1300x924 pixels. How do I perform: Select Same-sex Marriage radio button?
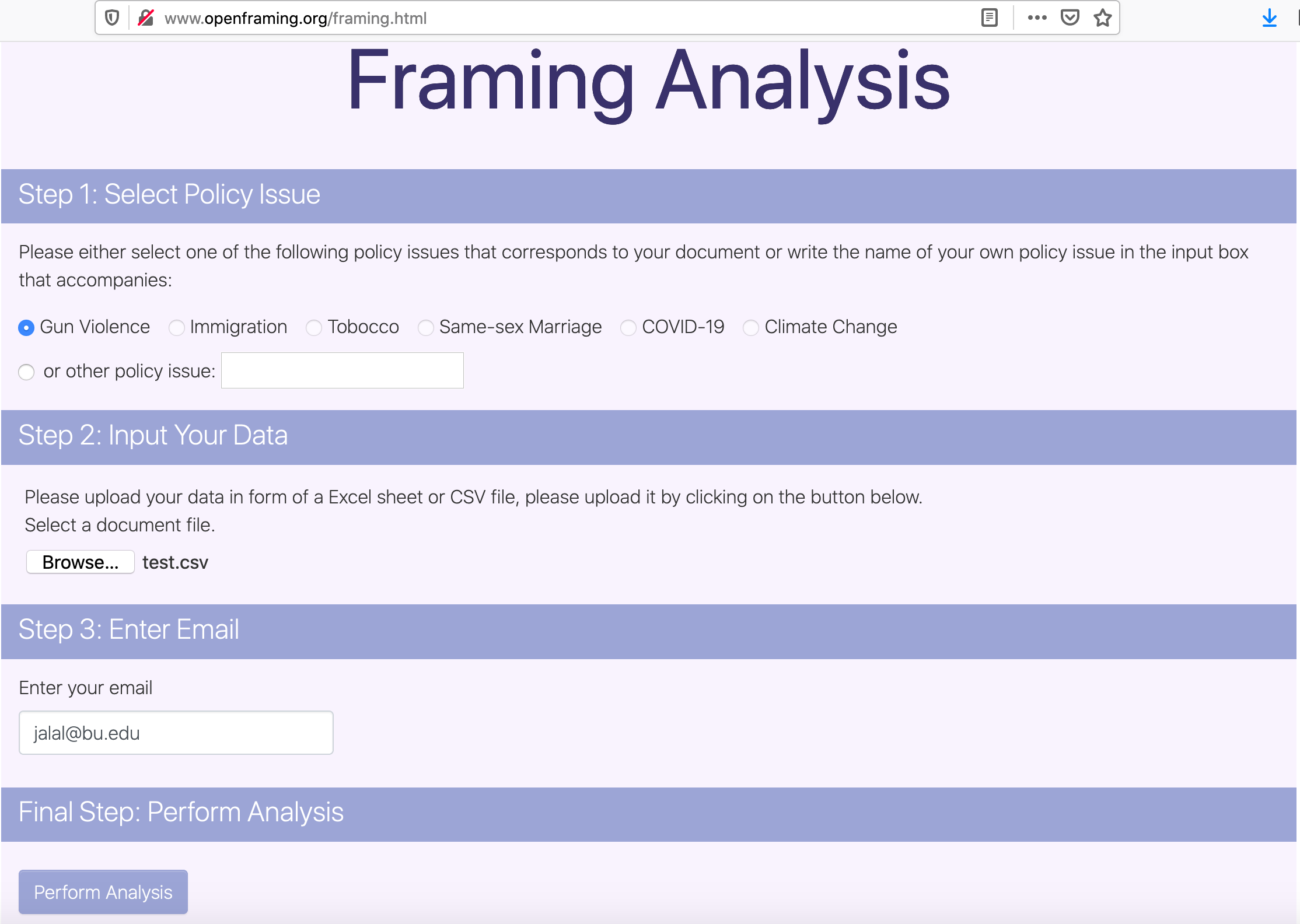point(426,328)
